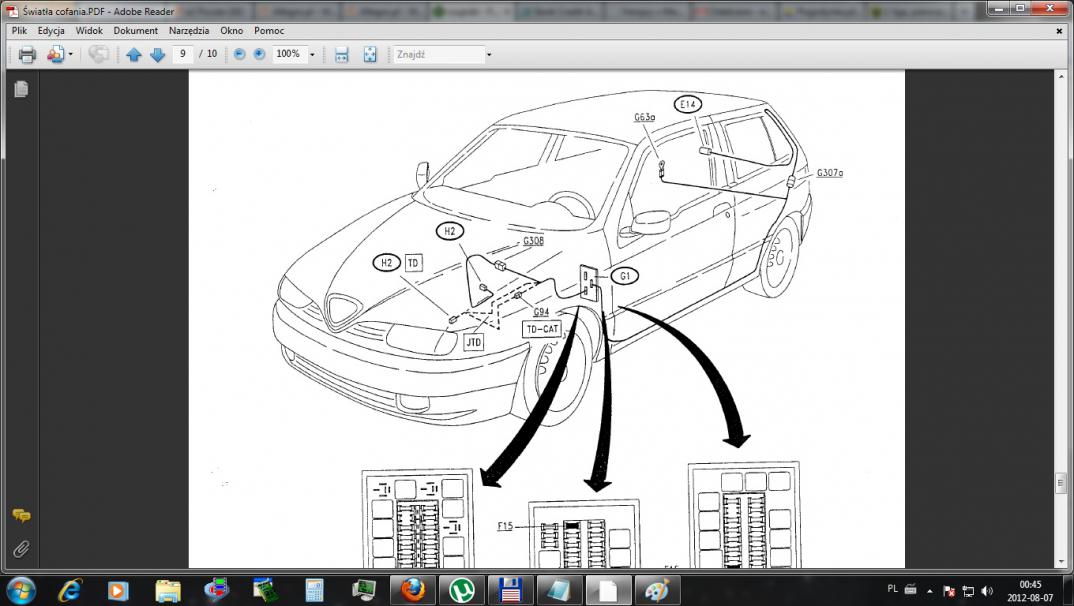Expand the 100% zoom level dropdown
This screenshot has height=606, width=1074.
pyautogui.click(x=312, y=54)
